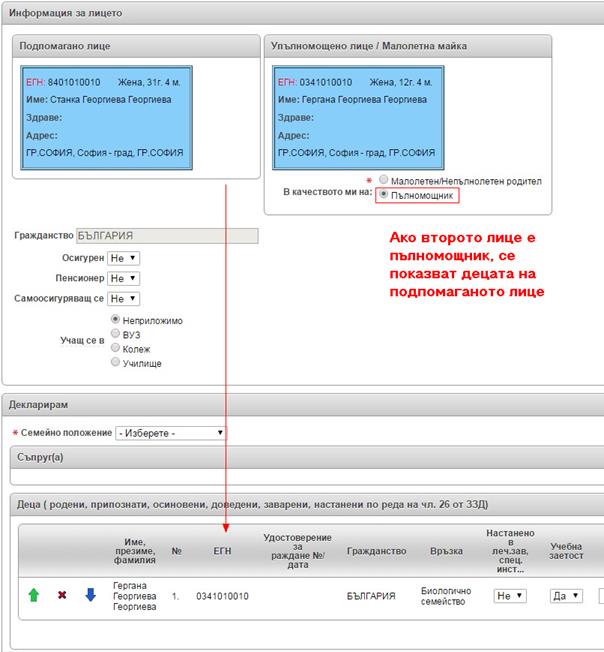Image resolution: width=604 pixels, height=652 pixels.
Task: Click Упълномощено лице / Малолетна майка header
Action: [x=408, y=46]
